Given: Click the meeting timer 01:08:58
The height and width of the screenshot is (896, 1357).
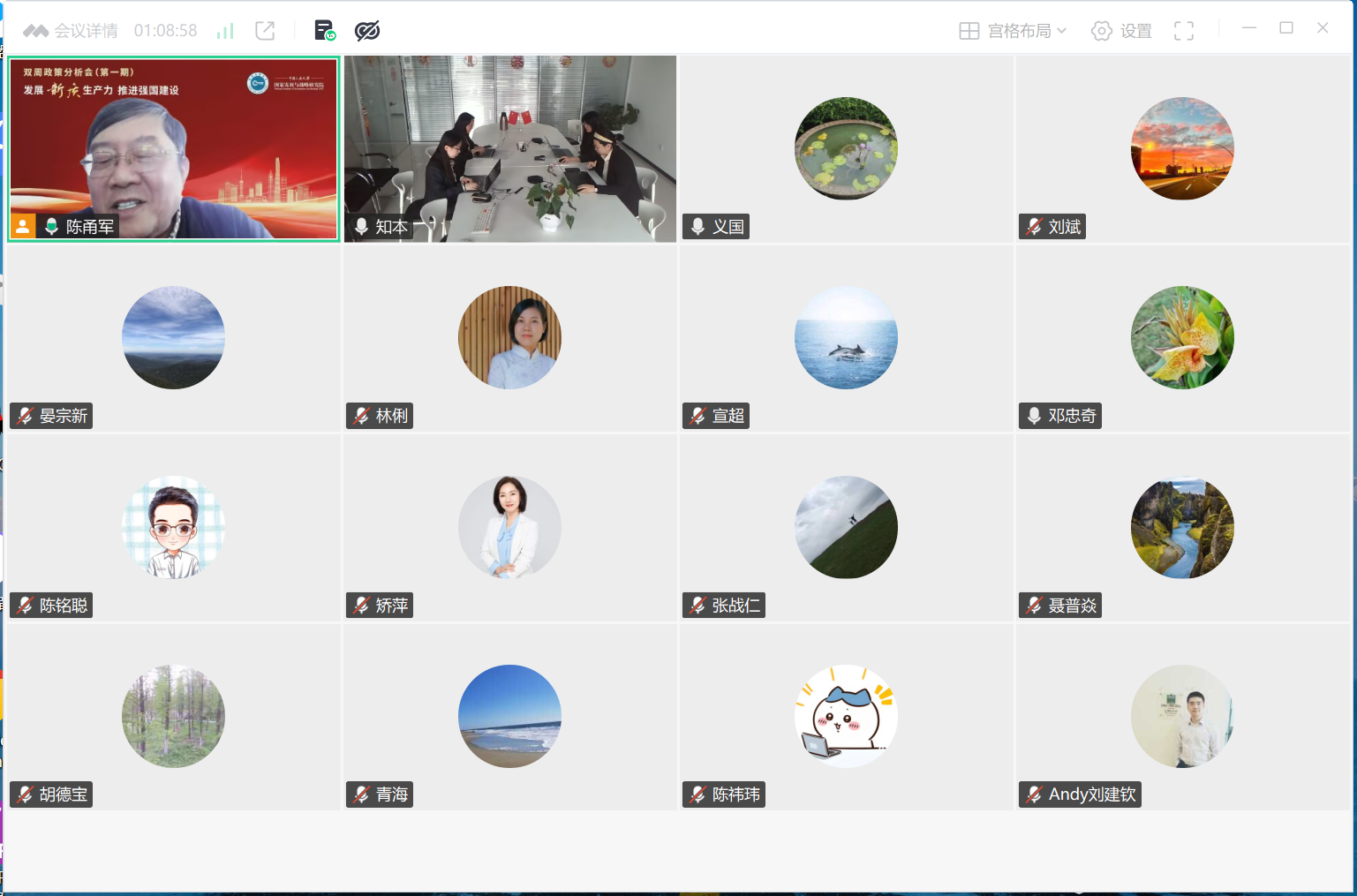Looking at the screenshot, I should [x=165, y=31].
